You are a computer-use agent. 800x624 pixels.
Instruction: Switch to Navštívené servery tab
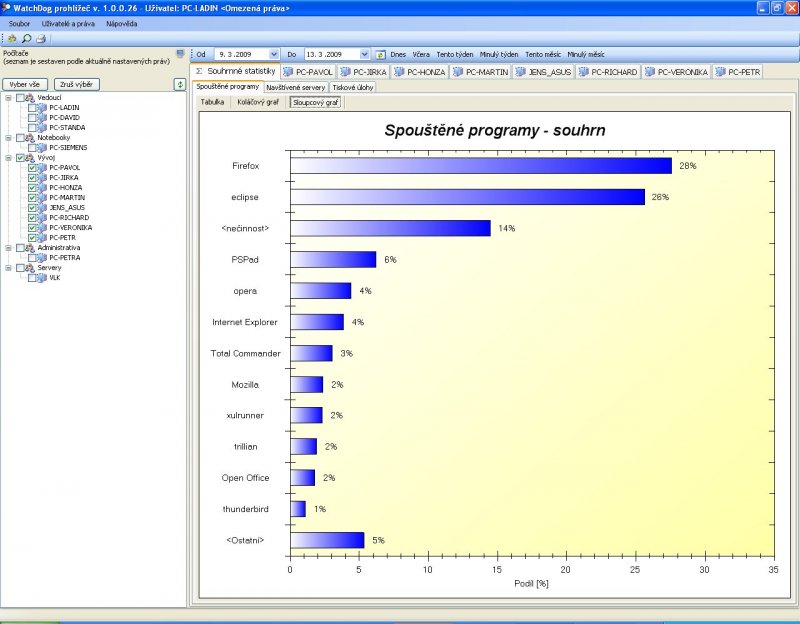click(295, 87)
